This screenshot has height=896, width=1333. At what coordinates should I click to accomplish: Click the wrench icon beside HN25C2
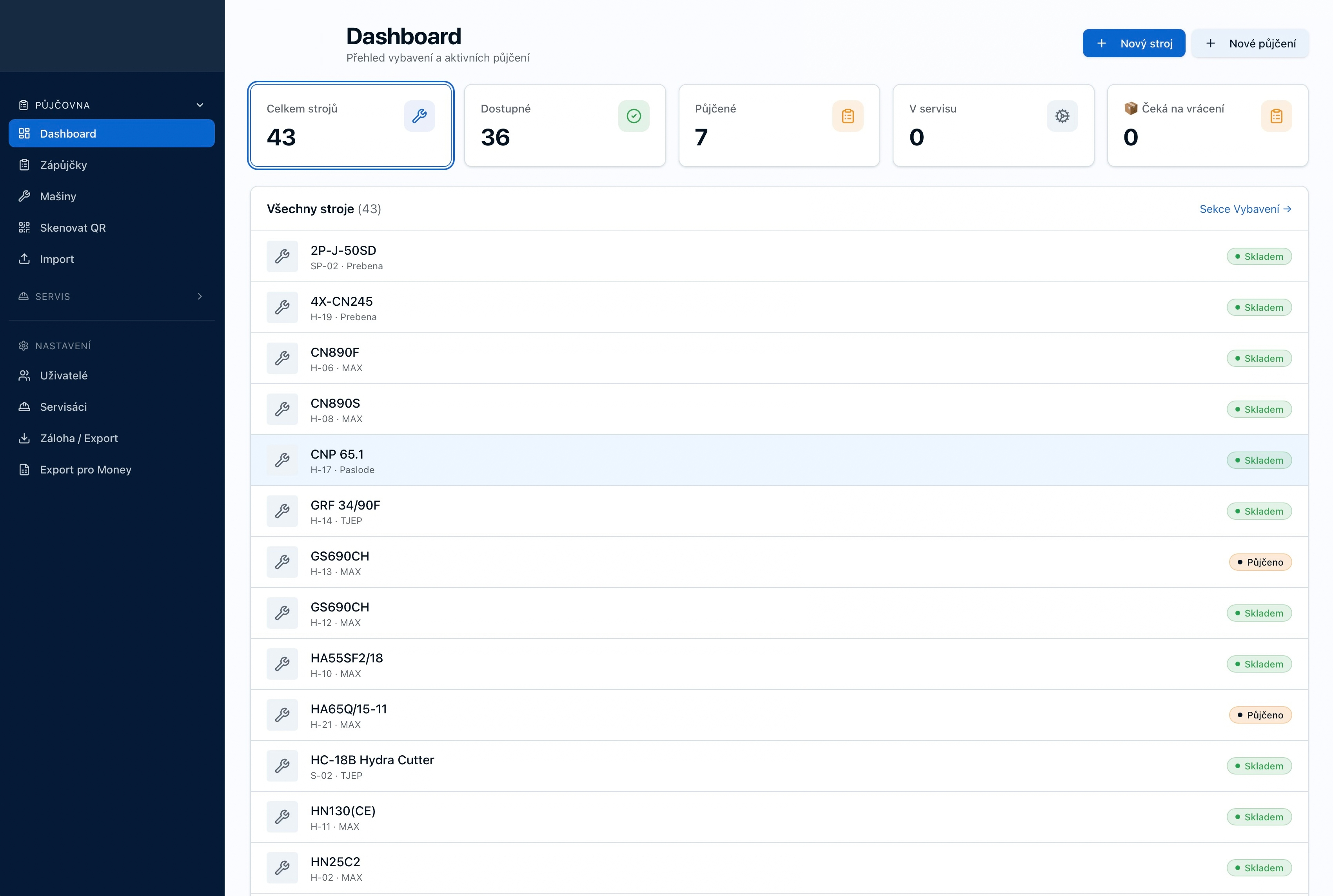tap(282, 867)
